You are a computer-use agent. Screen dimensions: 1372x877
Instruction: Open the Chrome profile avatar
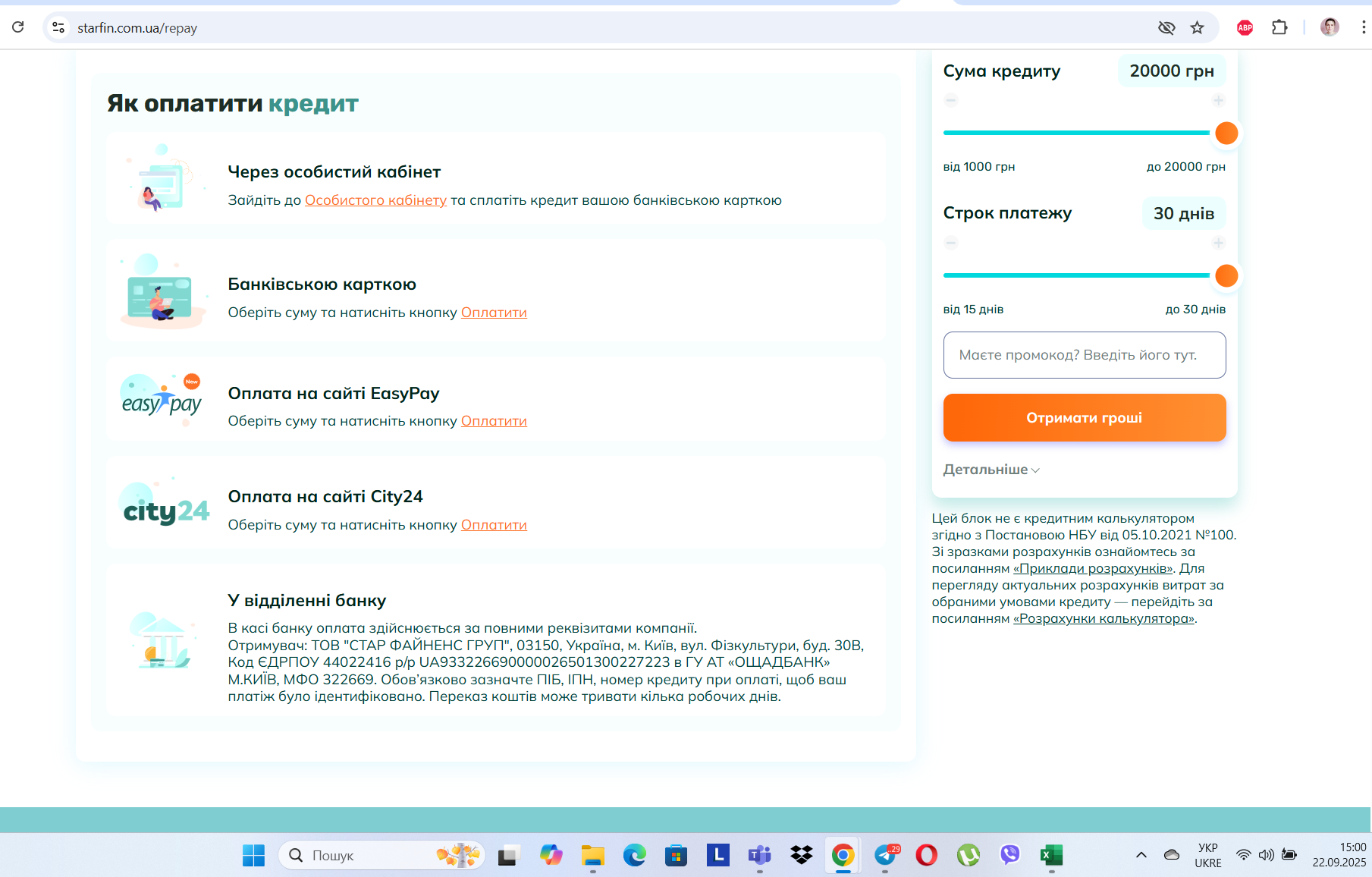[x=1330, y=27]
